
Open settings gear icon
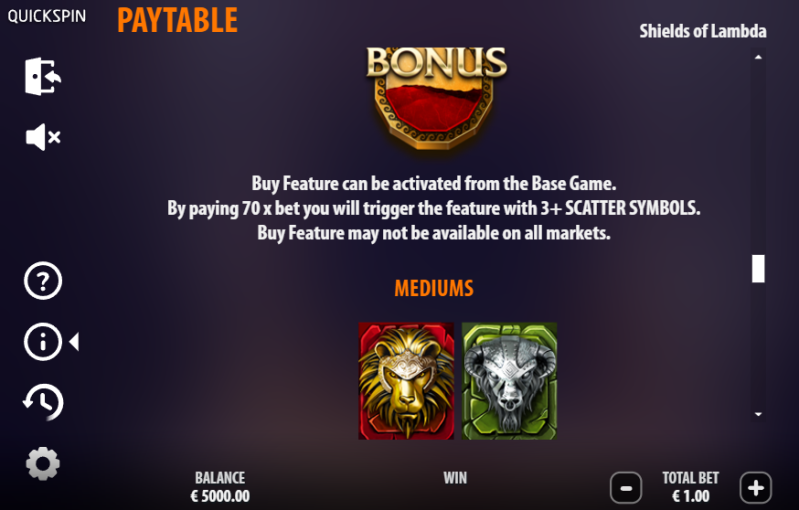(43, 464)
